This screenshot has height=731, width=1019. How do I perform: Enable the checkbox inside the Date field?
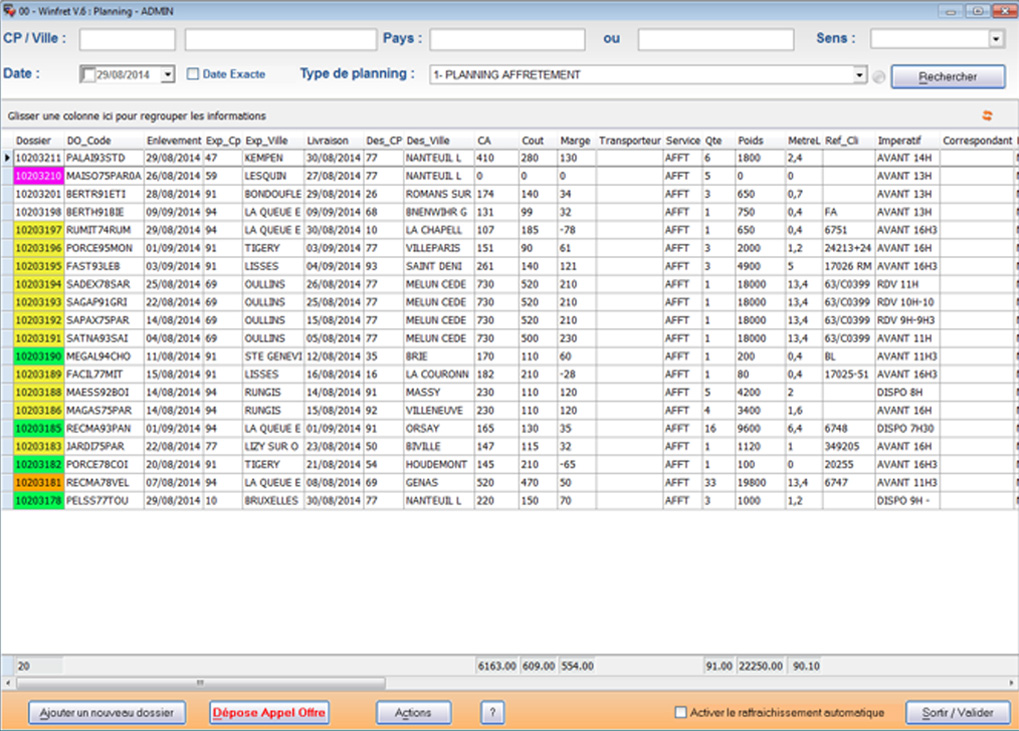tap(88, 75)
